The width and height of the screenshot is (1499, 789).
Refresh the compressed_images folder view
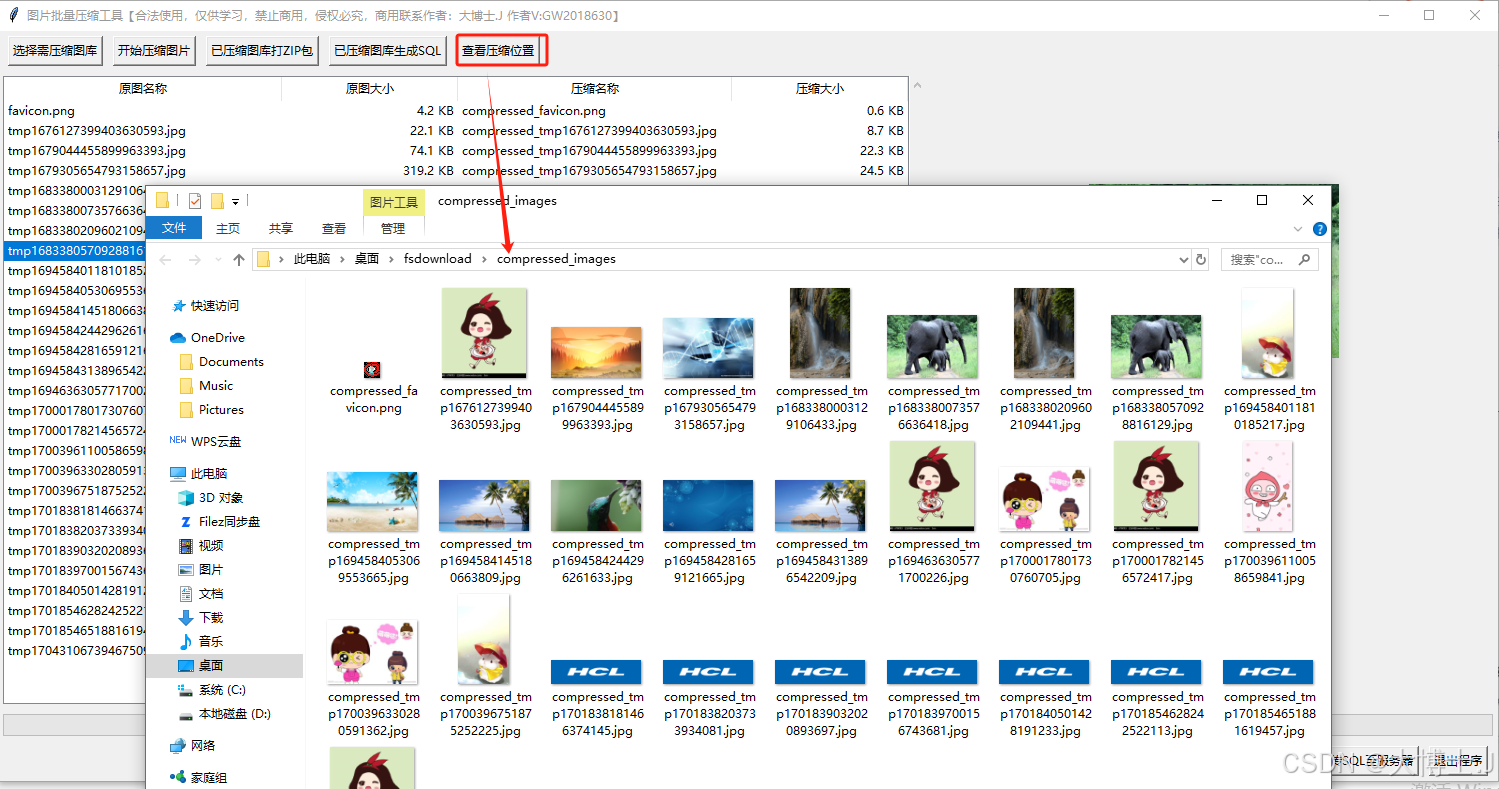[x=1201, y=260]
